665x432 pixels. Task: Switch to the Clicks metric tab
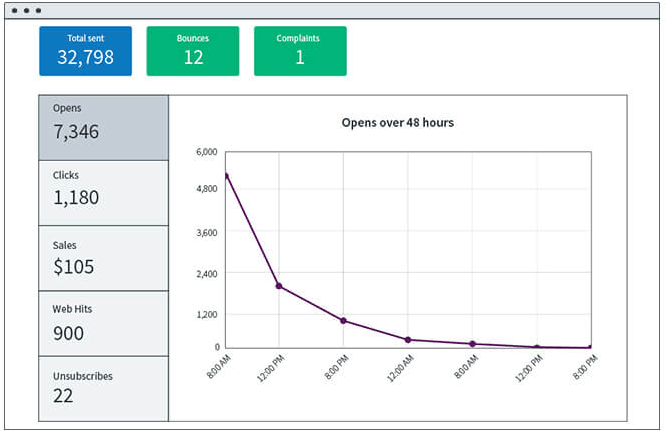[x=103, y=193]
